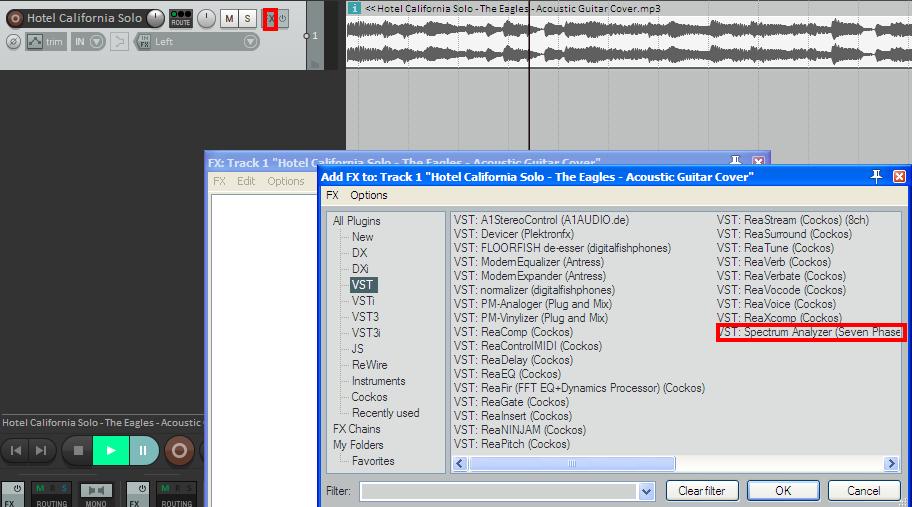This screenshot has width=912, height=507.
Task: Click the track FX button
Action: click(269, 18)
